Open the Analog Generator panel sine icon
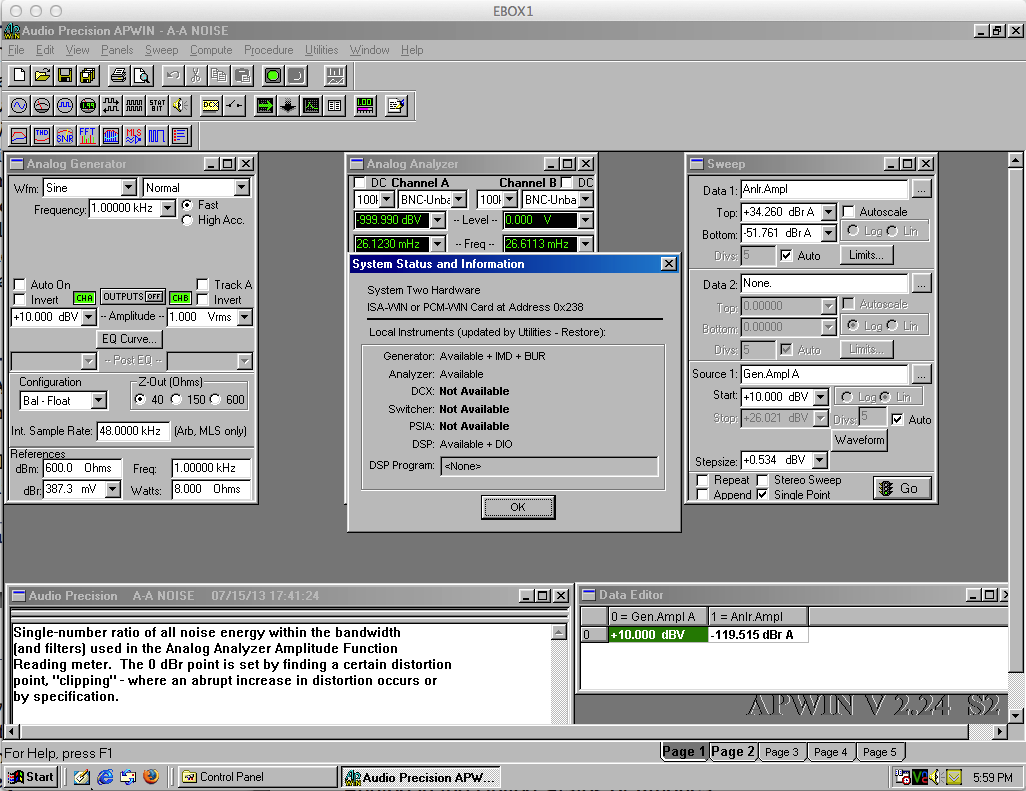This screenshot has width=1026, height=791. tap(19, 105)
